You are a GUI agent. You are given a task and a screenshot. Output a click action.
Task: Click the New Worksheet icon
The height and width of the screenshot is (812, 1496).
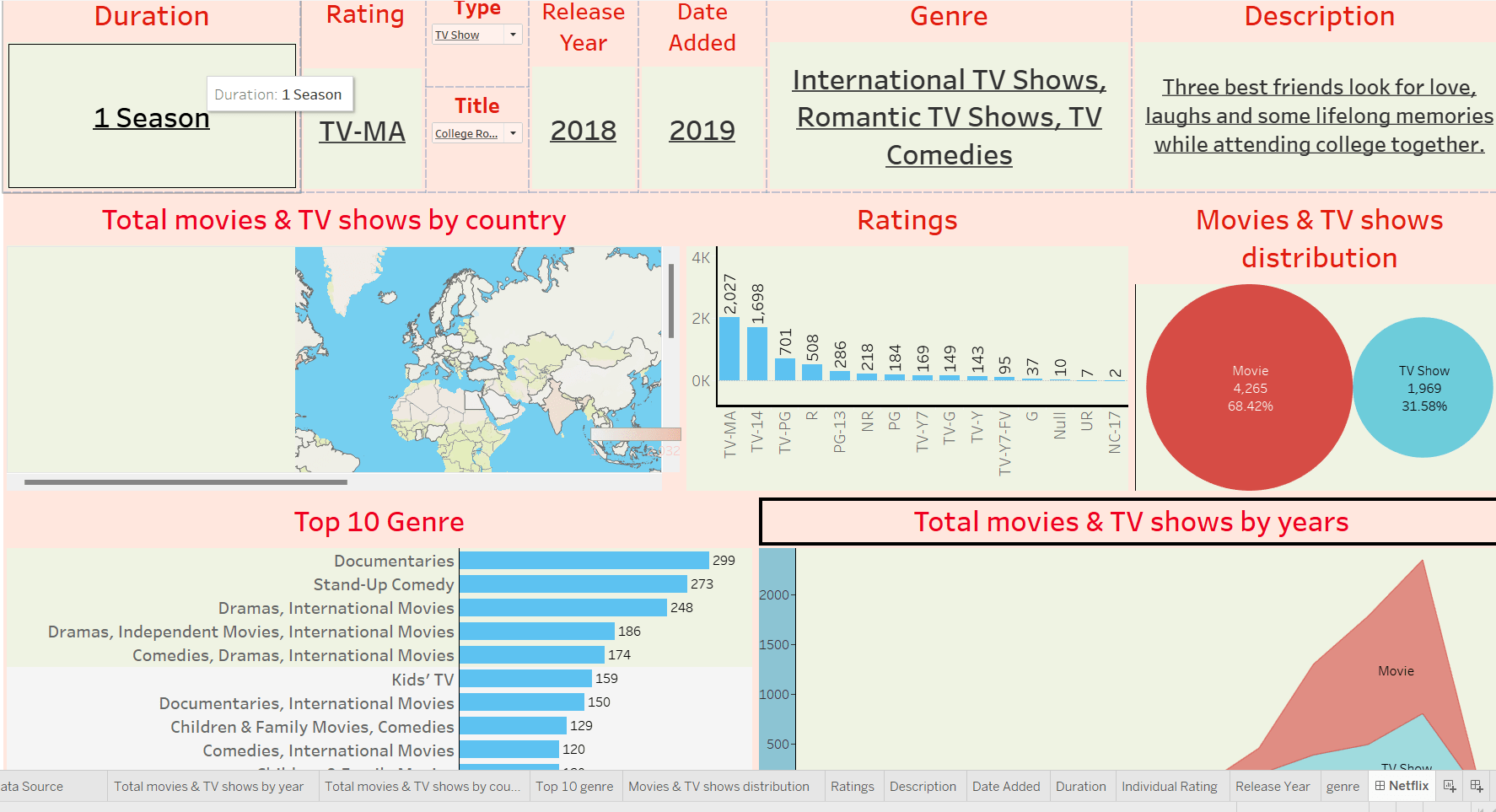pyautogui.click(x=1450, y=786)
